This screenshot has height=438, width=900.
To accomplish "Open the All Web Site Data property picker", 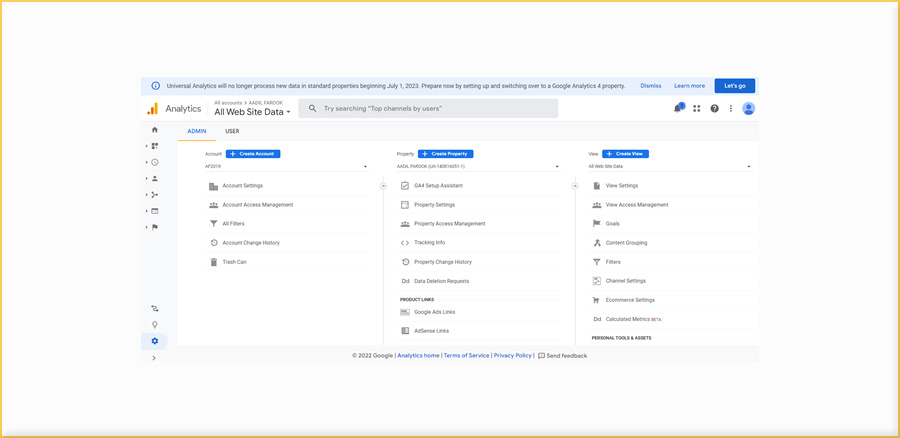I will 252,112.
